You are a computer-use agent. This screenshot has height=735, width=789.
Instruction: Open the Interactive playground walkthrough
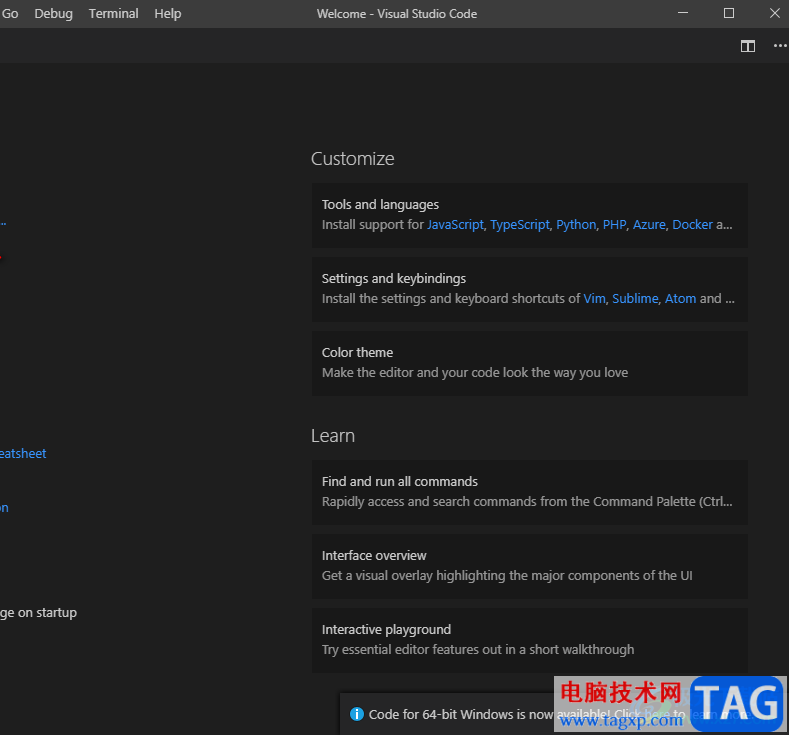coord(529,640)
